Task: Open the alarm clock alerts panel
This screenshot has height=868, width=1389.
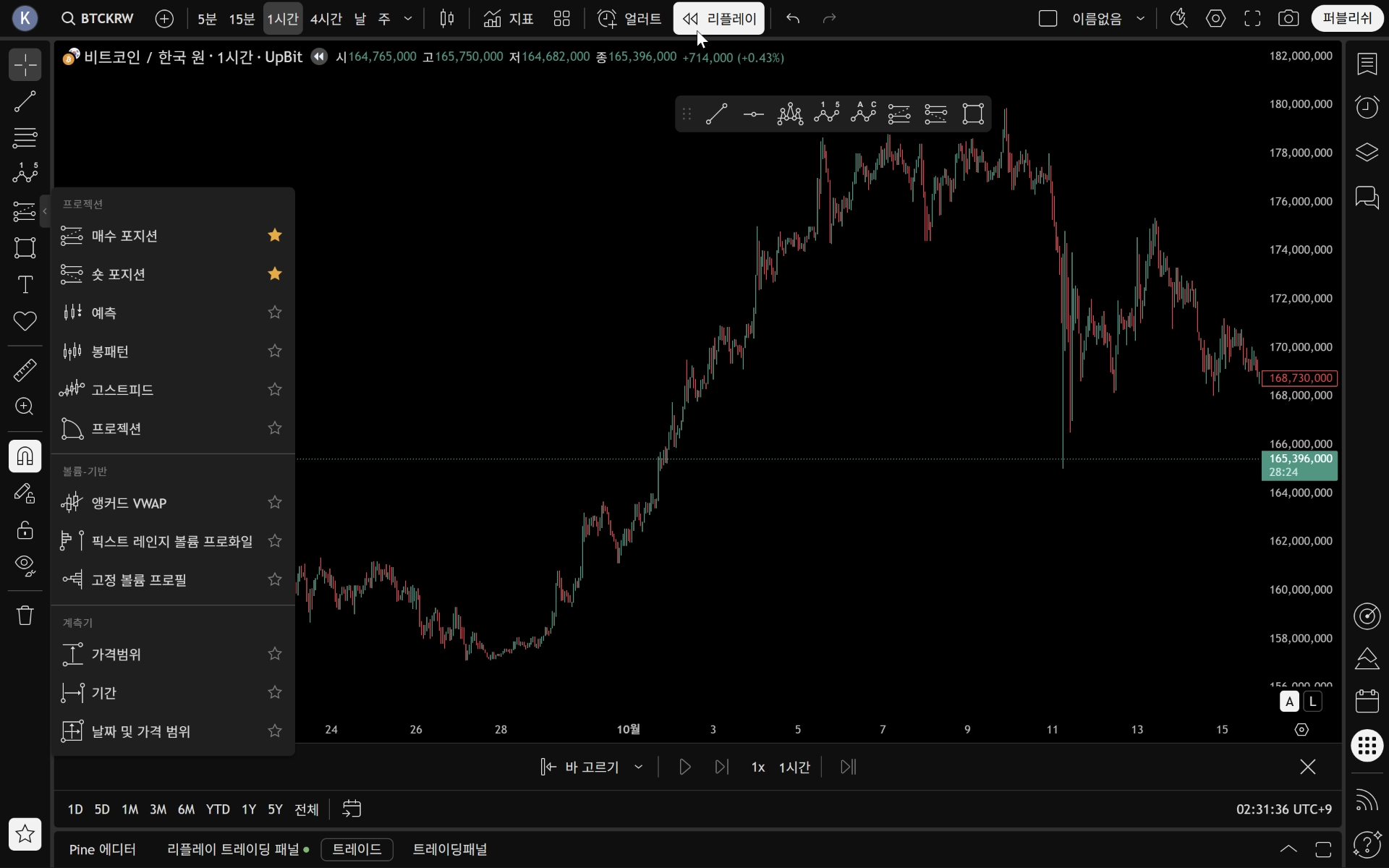Action: click(x=1367, y=108)
